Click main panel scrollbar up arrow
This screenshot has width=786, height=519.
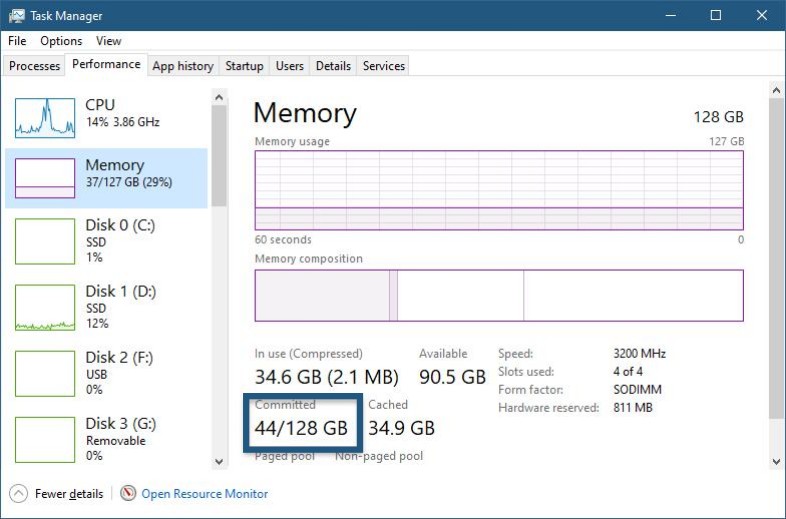776,90
